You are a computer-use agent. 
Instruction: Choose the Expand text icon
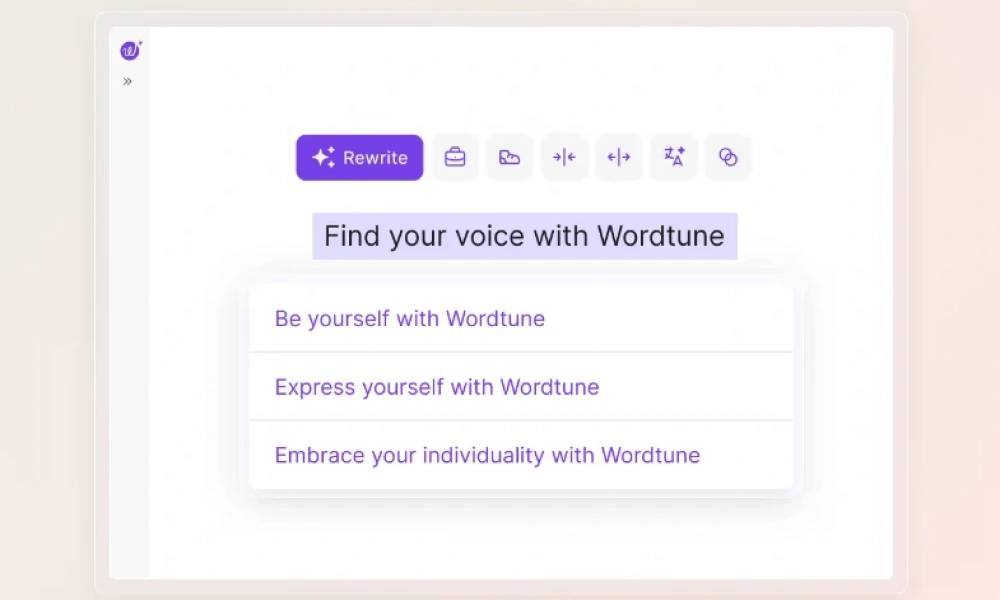point(619,157)
